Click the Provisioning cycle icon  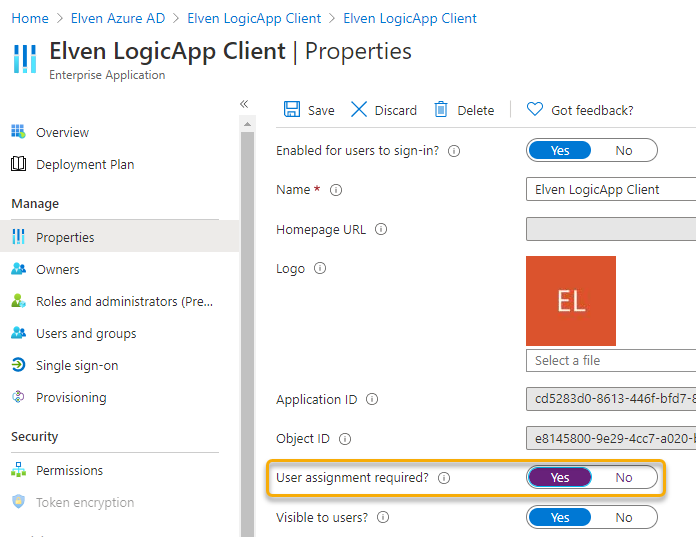pos(18,397)
